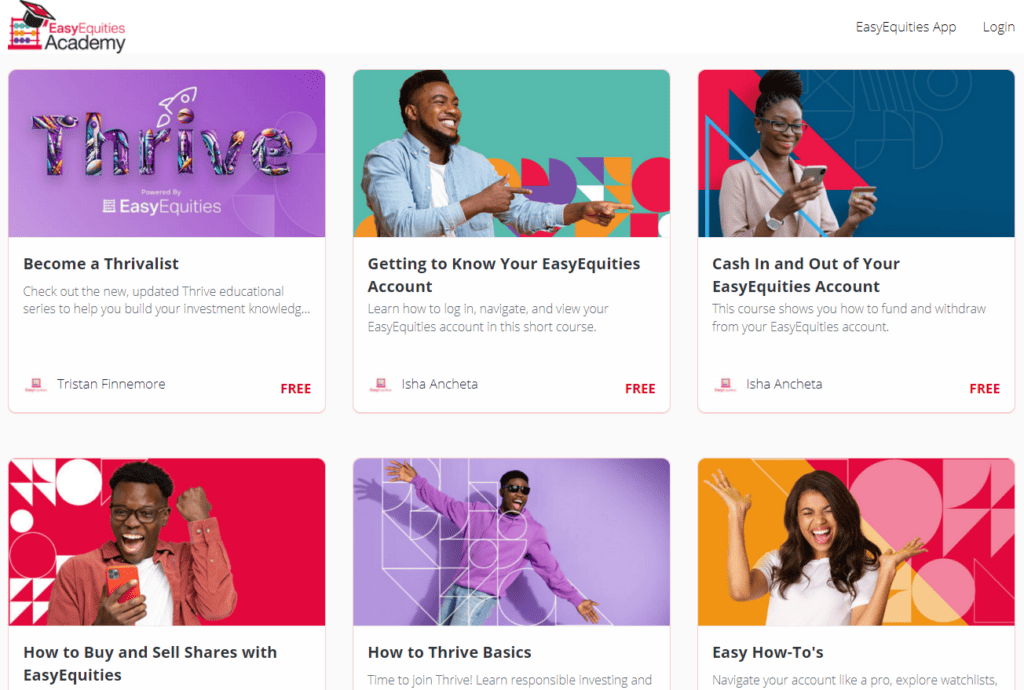Open Getting to Know Your EasyEquities Account title
The width and height of the screenshot is (1024, 690).
(504, 275)
